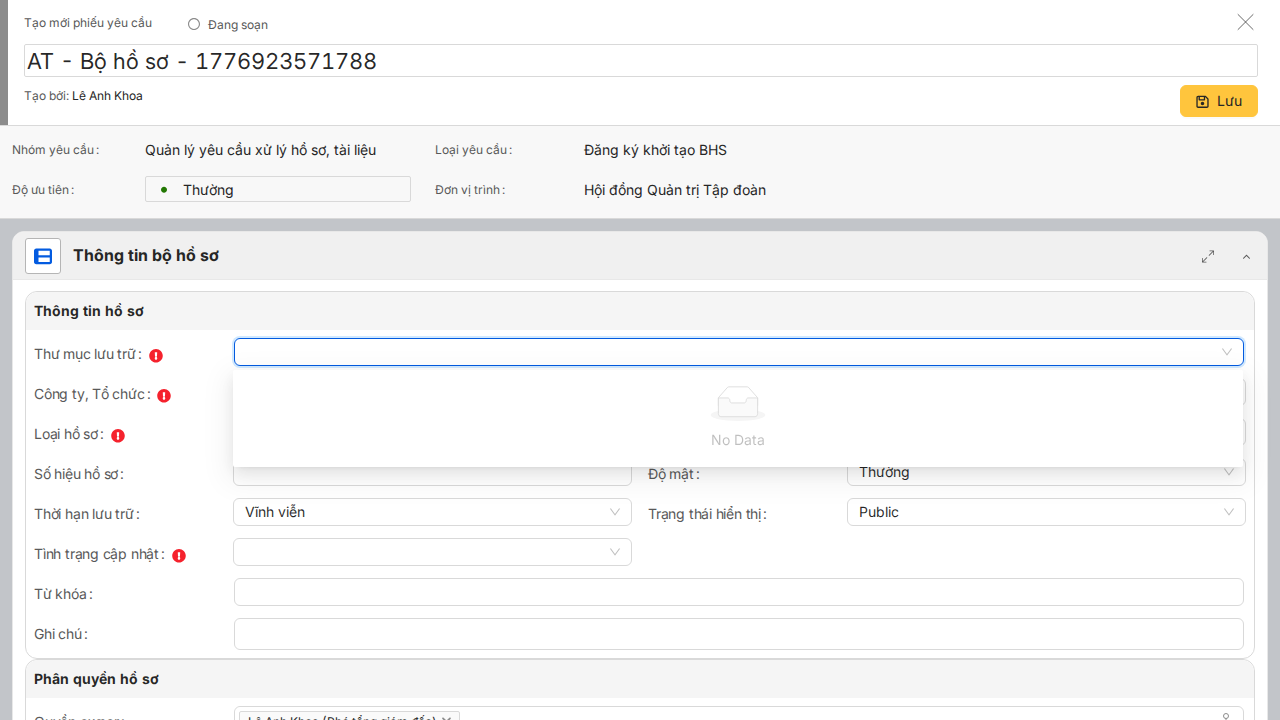Screen dimensions: 1280x720
Task: Click red warning icon beside Loại hồ sơ
Action: (x=118, y=435)
